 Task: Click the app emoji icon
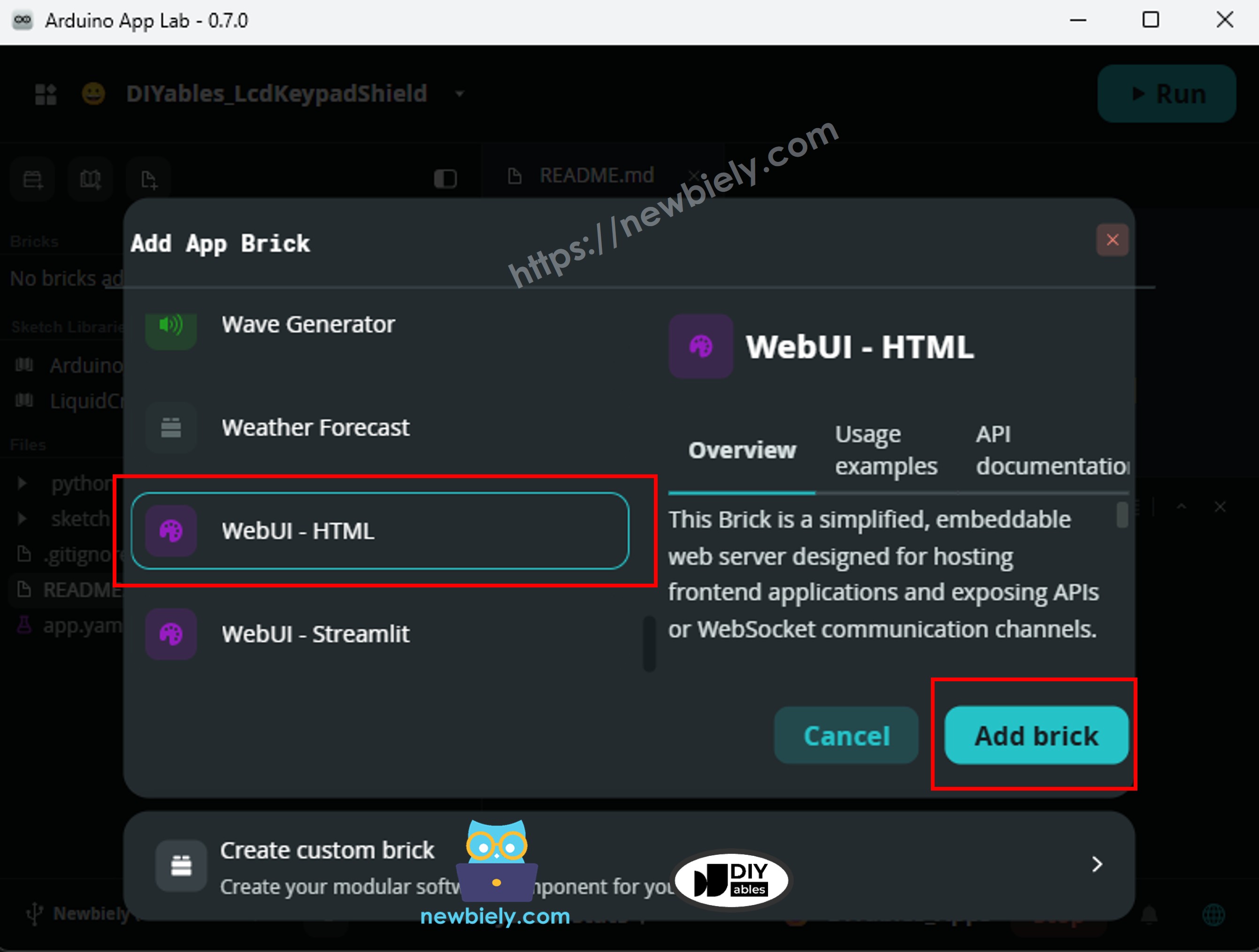tap(93, 93)
